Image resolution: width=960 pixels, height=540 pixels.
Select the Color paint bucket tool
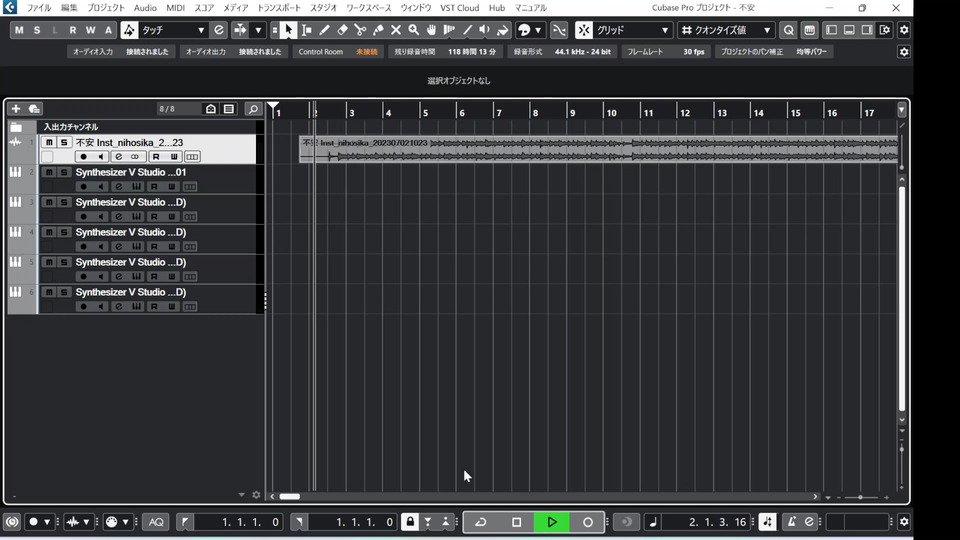(503, 30)
